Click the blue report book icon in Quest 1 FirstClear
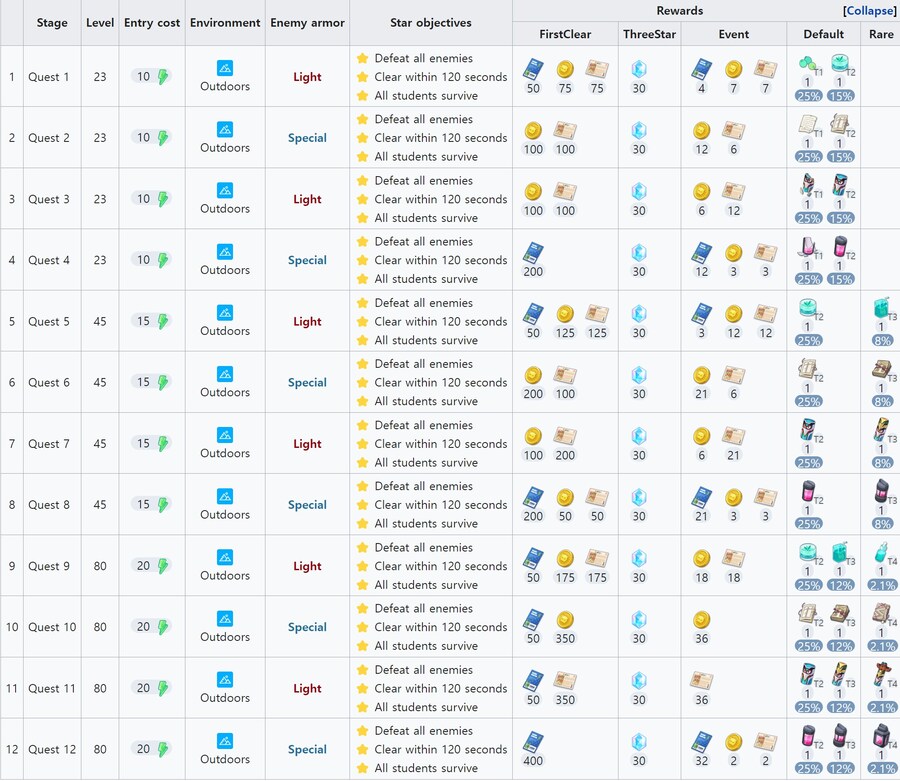 point(533,69)
